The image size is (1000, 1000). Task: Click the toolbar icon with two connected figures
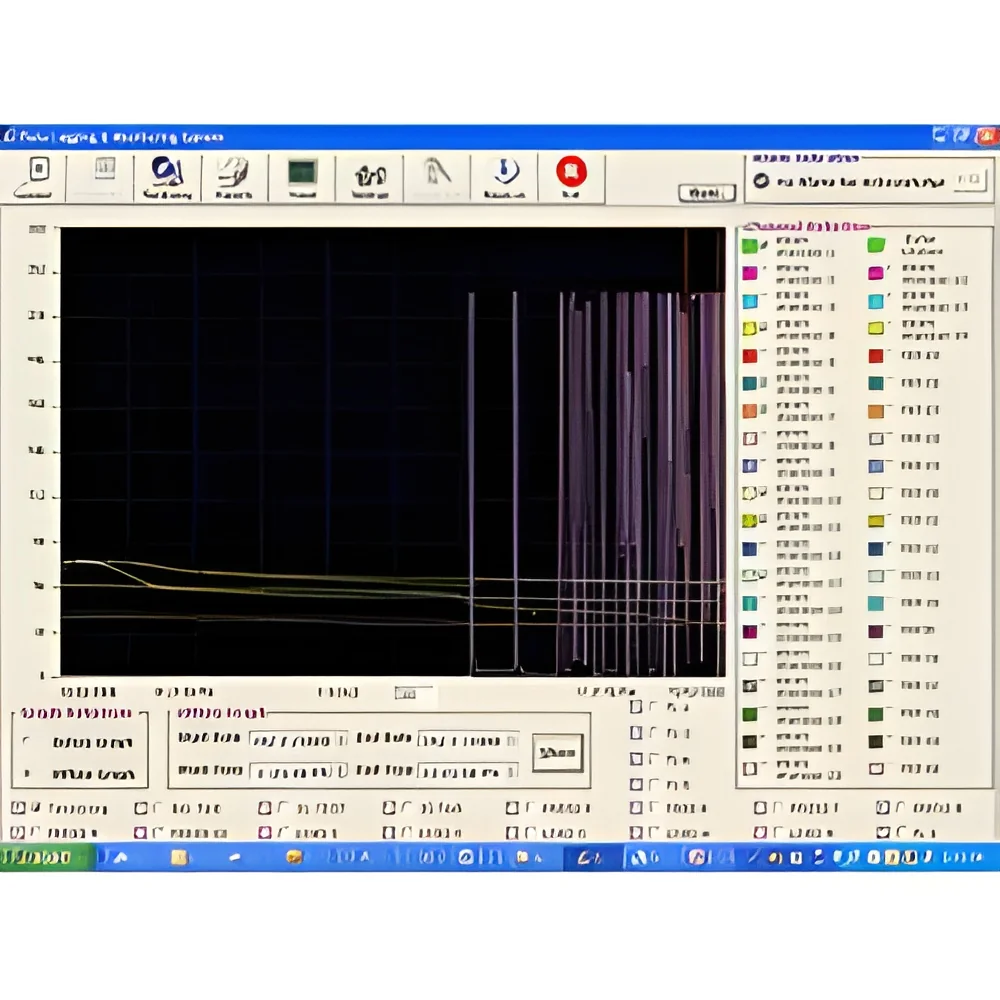pyautogui.click(x=371, y=175)
